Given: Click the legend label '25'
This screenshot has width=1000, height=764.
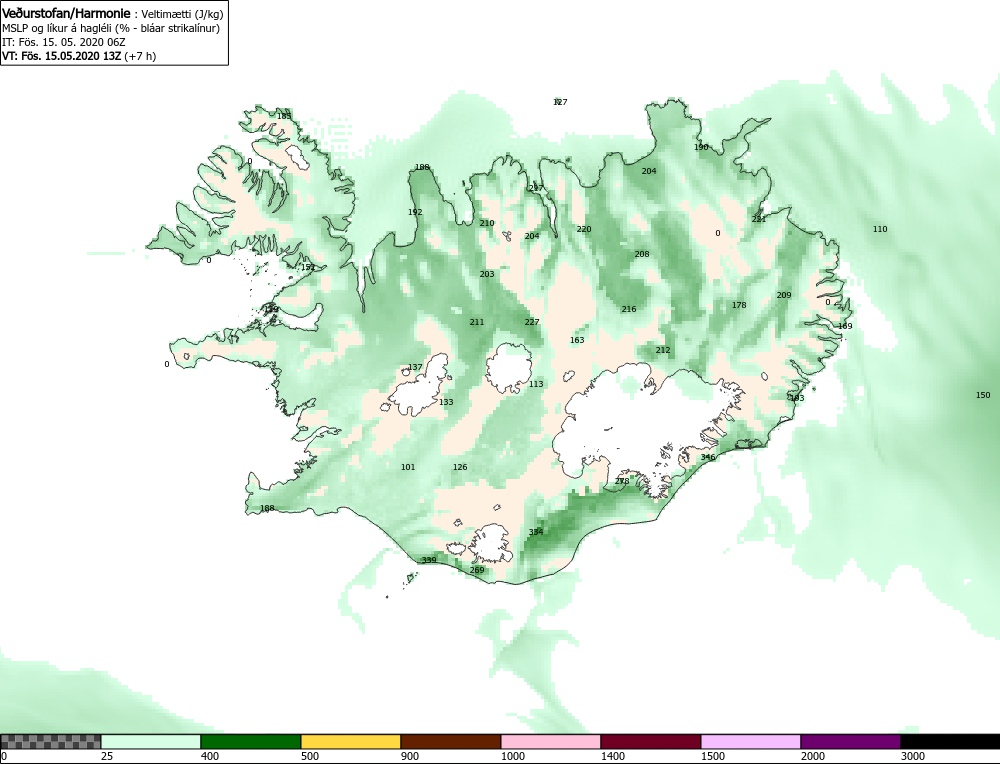Looking at the screenshot, I should pos(107,756).
